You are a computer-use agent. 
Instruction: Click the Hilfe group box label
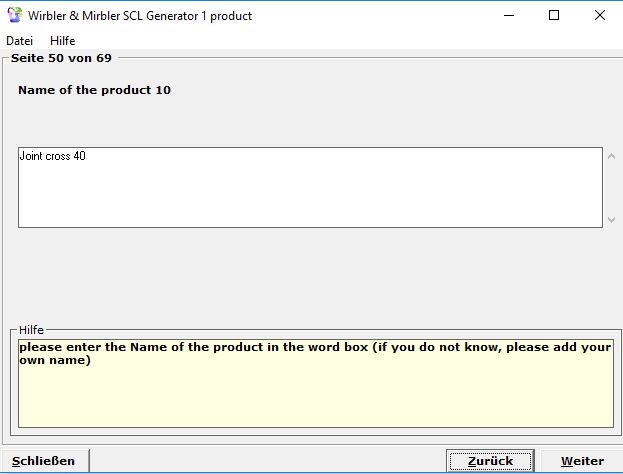pyautogui.click(x=32, y=329)
